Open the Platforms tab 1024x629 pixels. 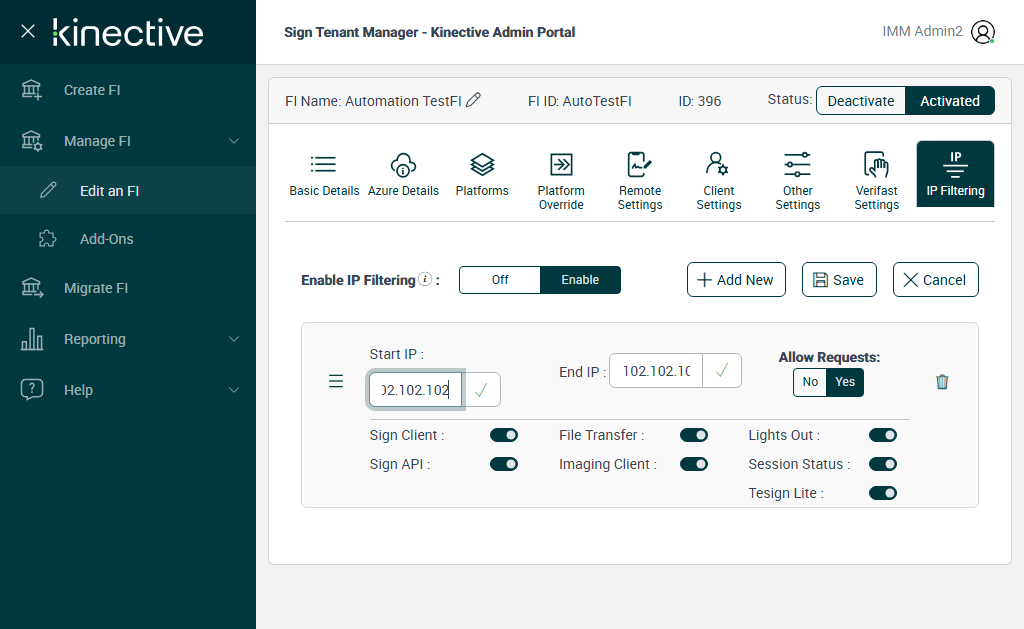coord(482,174)
